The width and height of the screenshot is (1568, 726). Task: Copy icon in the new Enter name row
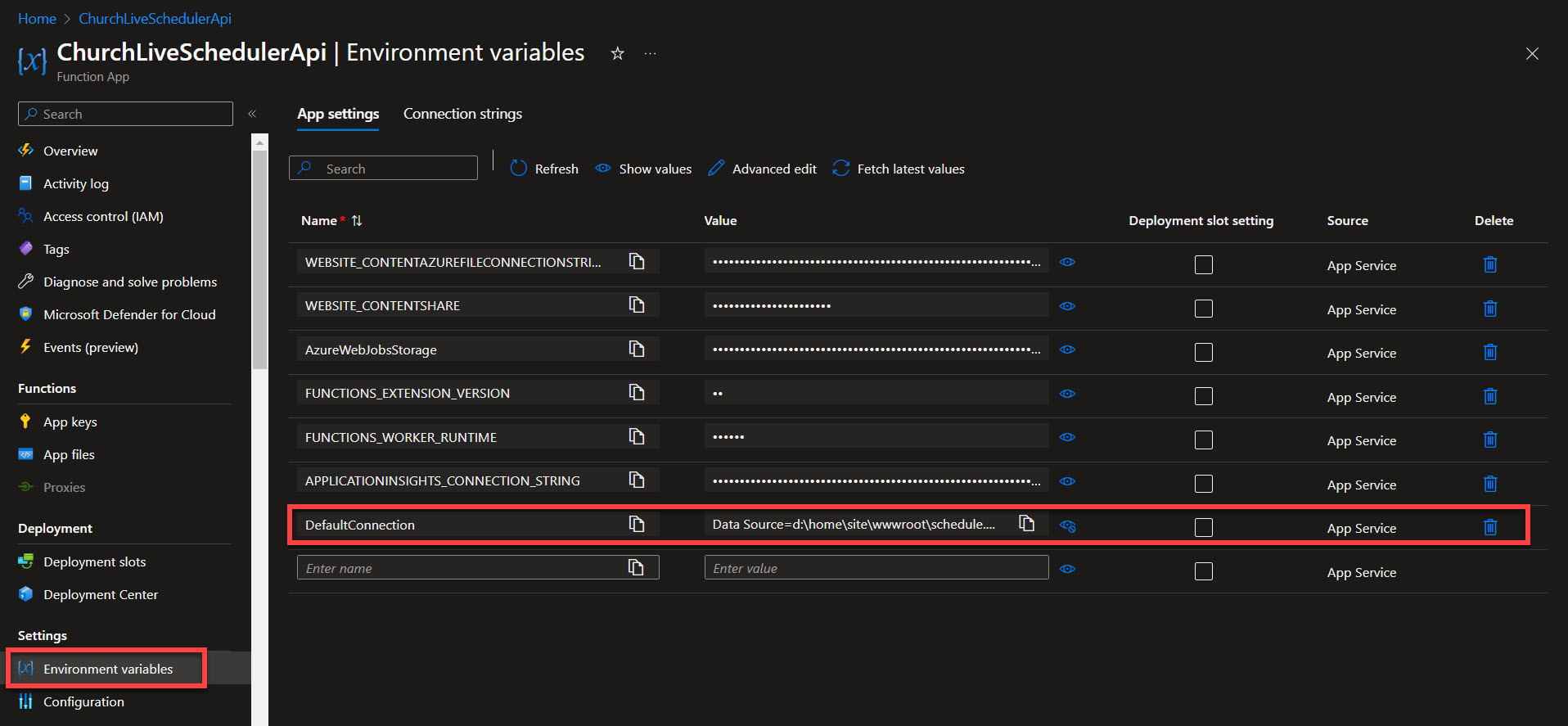coord(636,567)
